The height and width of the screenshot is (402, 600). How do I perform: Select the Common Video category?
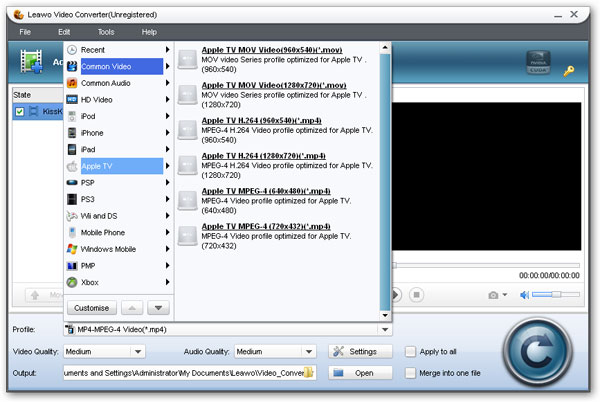pos(122,67)
